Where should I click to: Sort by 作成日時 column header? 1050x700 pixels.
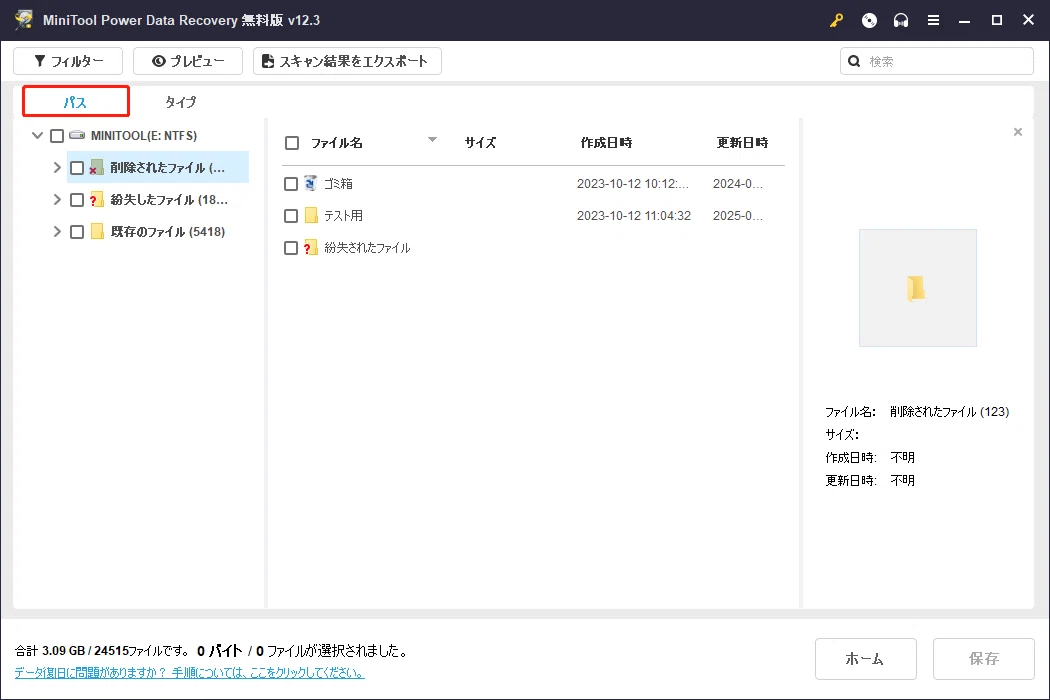tap(606, 142)
